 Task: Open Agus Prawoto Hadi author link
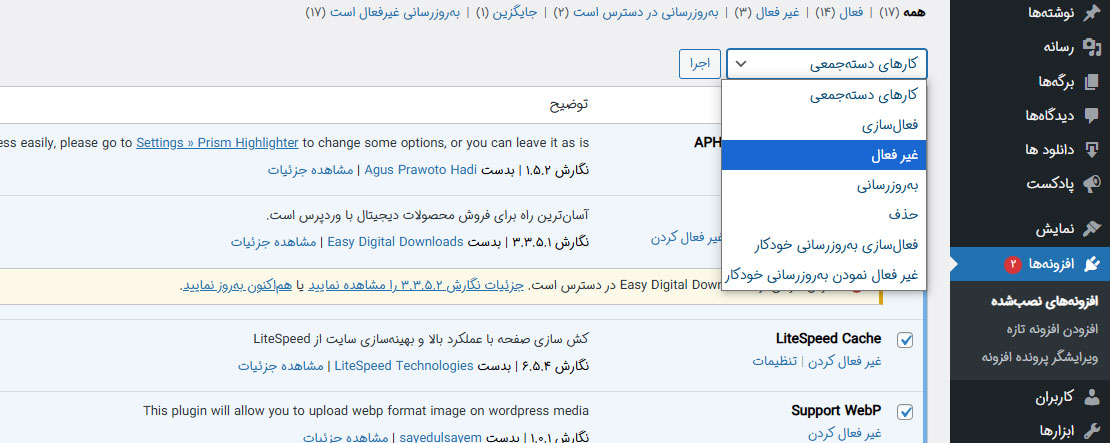pyautogui.click(x=420, y=170)
